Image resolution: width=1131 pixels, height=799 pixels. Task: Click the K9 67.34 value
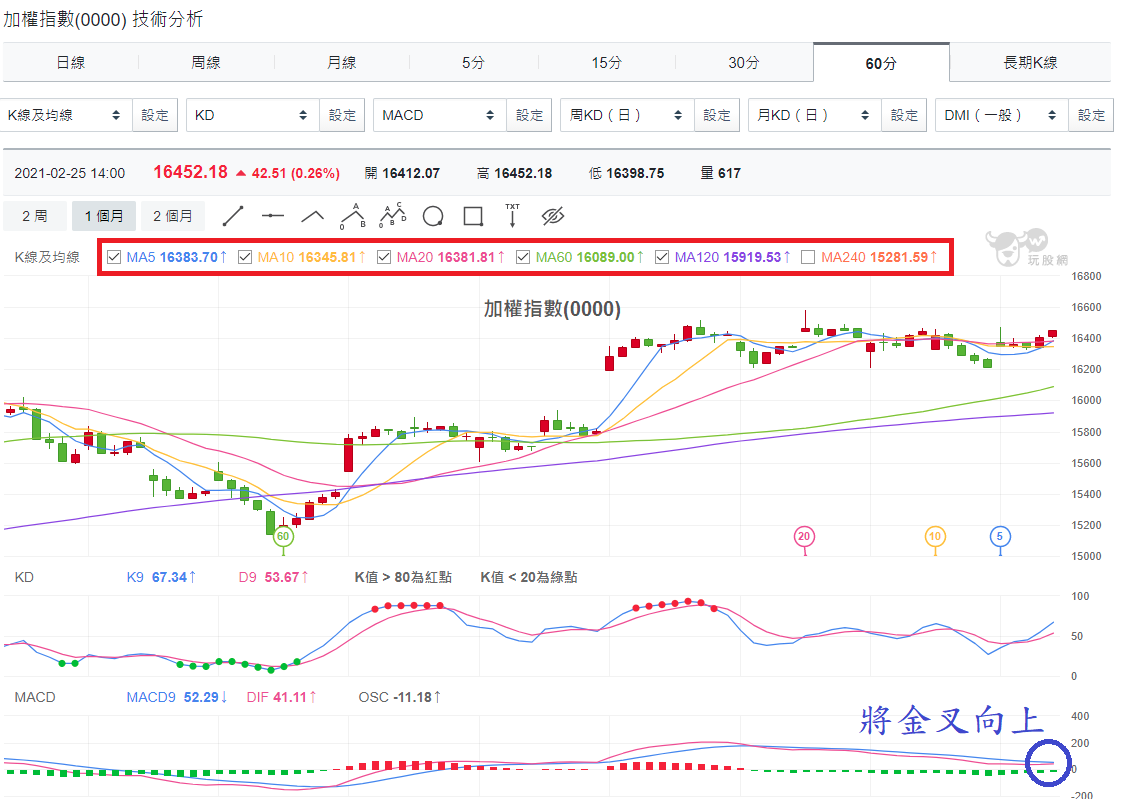point(161,577)
